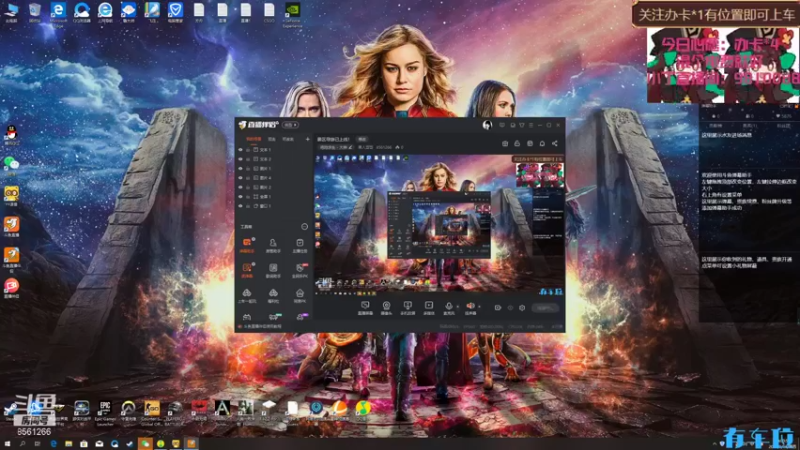Hide the 图片4 source with eye icon

click(240, 178)
